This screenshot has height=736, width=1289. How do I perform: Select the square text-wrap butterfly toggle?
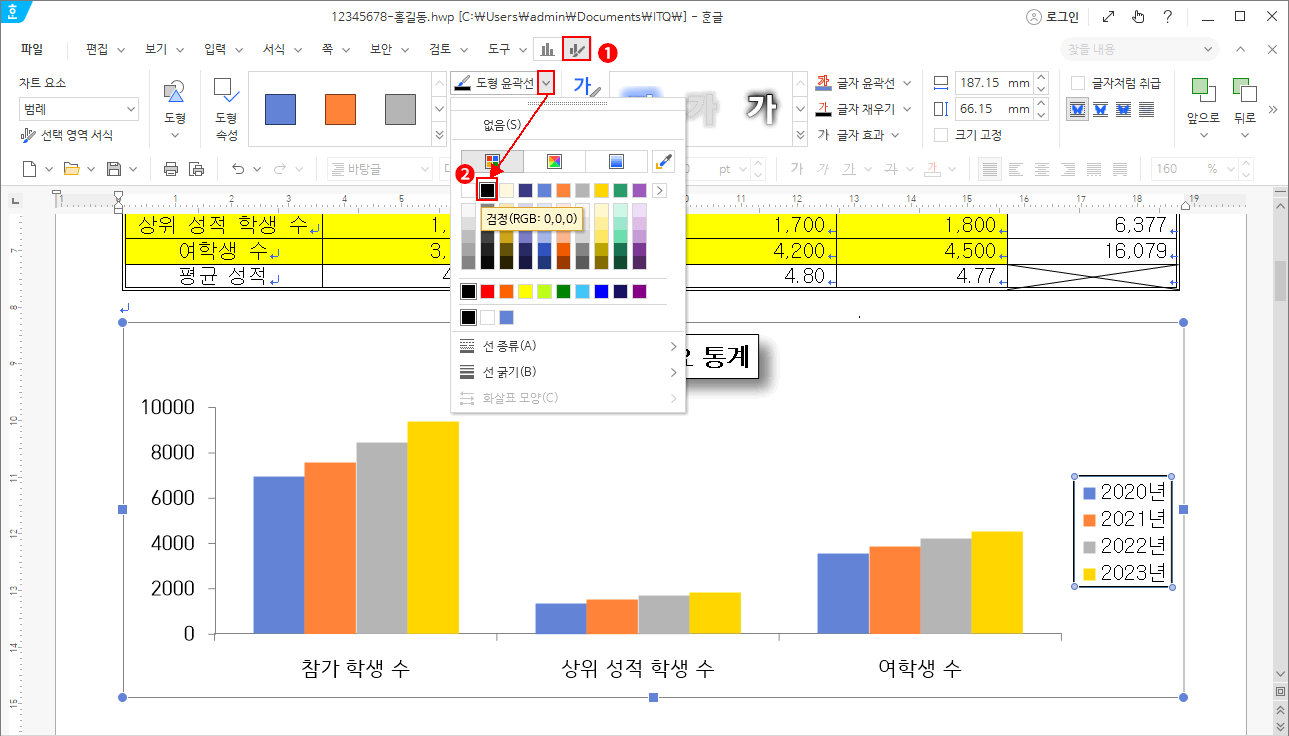click(x=1077, y=110)
